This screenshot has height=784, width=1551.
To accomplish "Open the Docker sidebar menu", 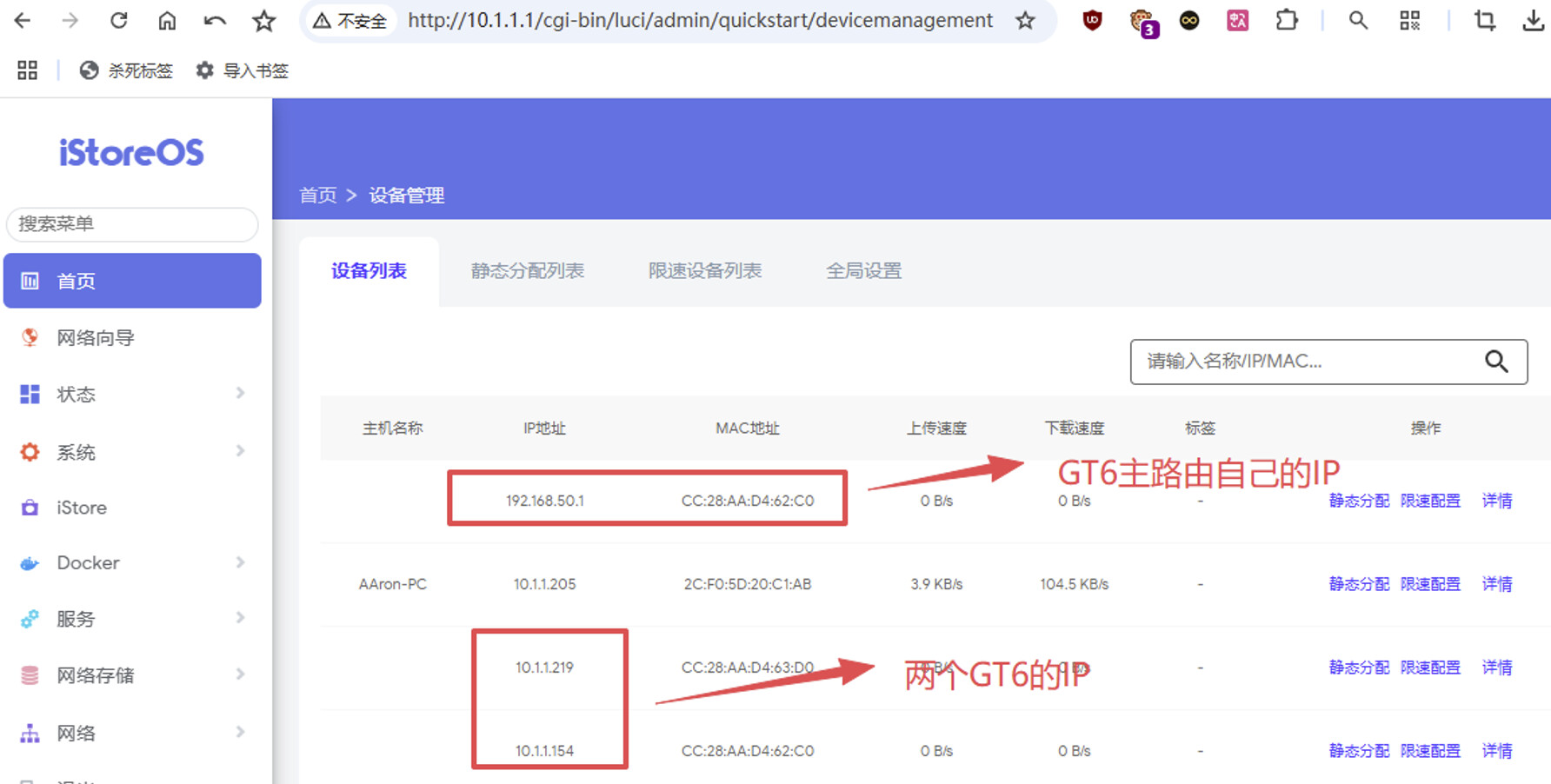I will [x=132, y=563].
